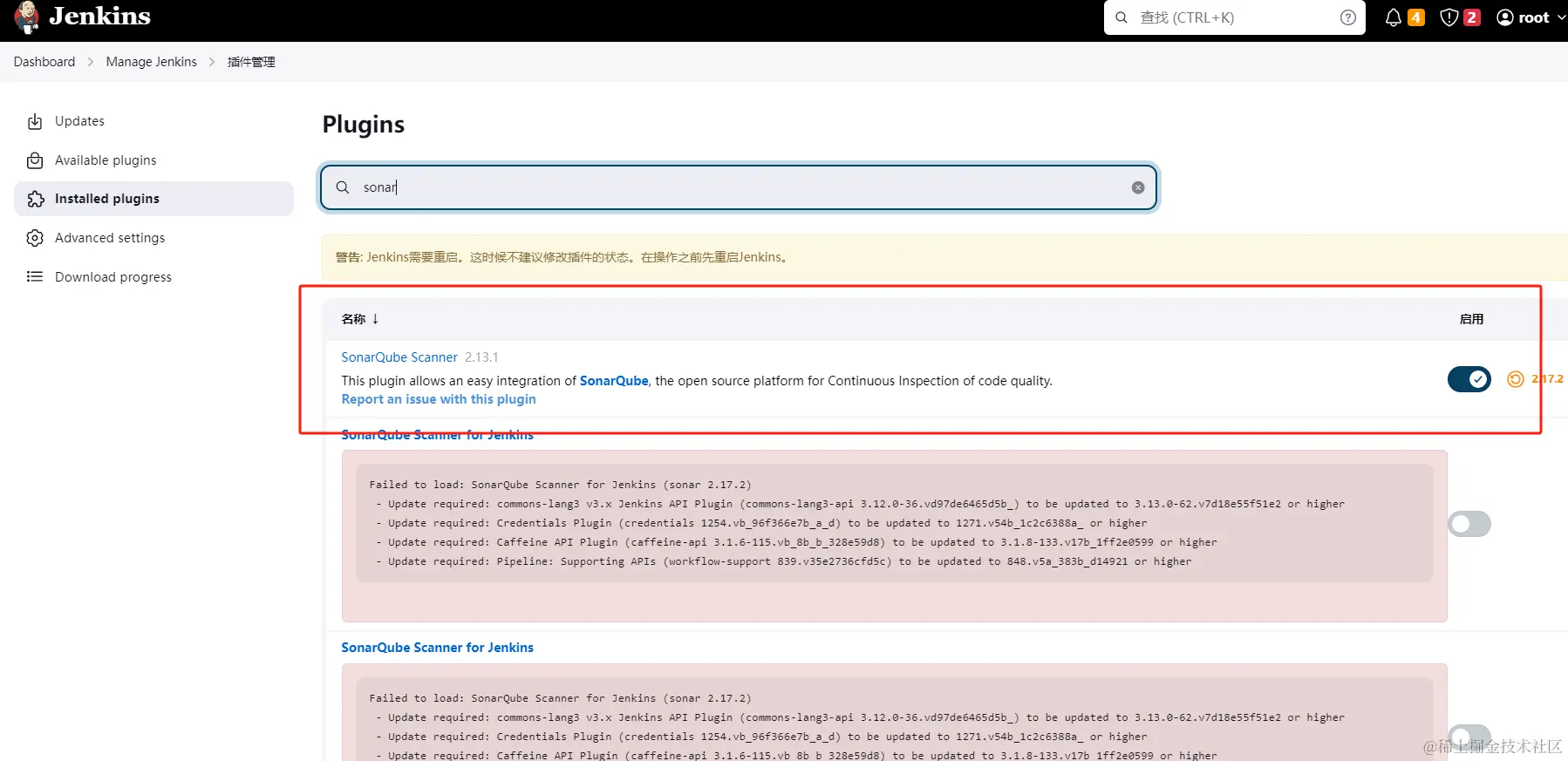Go to the Dashboard breadcrumb
1568x761 pixels.
(x=44, y=62)
